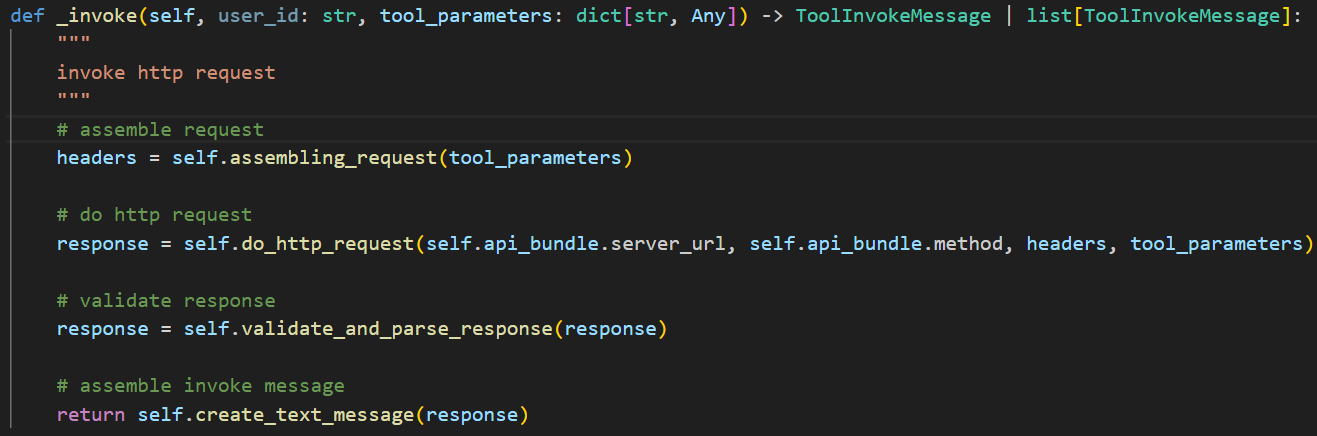This screenshot has width=1317, height=436.
Task: Select the _invoke function name
Action: (91, 16)
